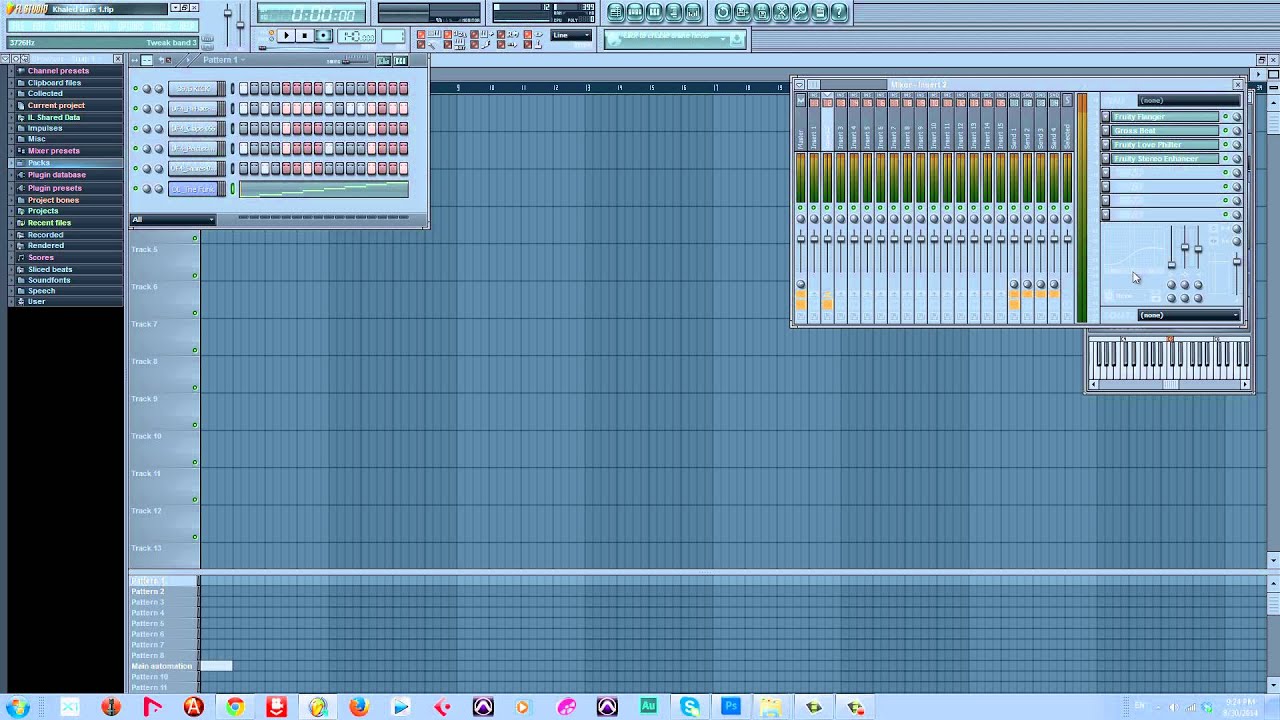This screenshot has height=720, width=1280.
Task: Open the Plugin database folder
Action: pyautogui.click(x=56, y=175)
